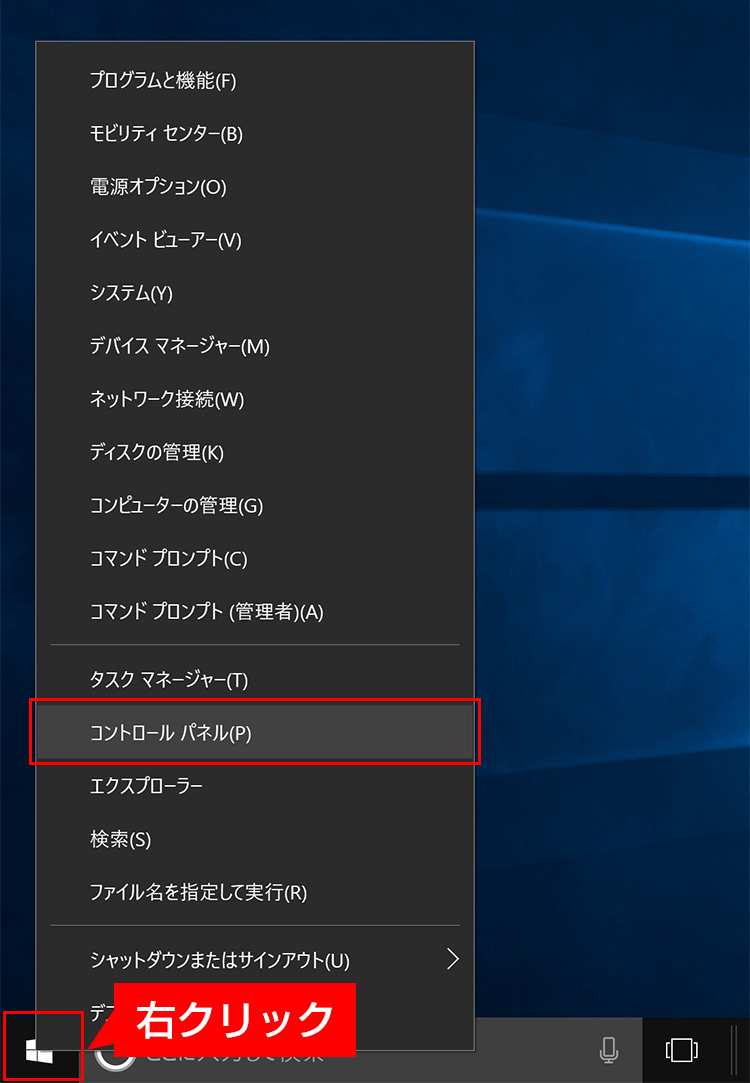This screenshot has height=1083, width=750.
Task: Launch コンピューターの管理(G)
Action: (x=254, y=506)
